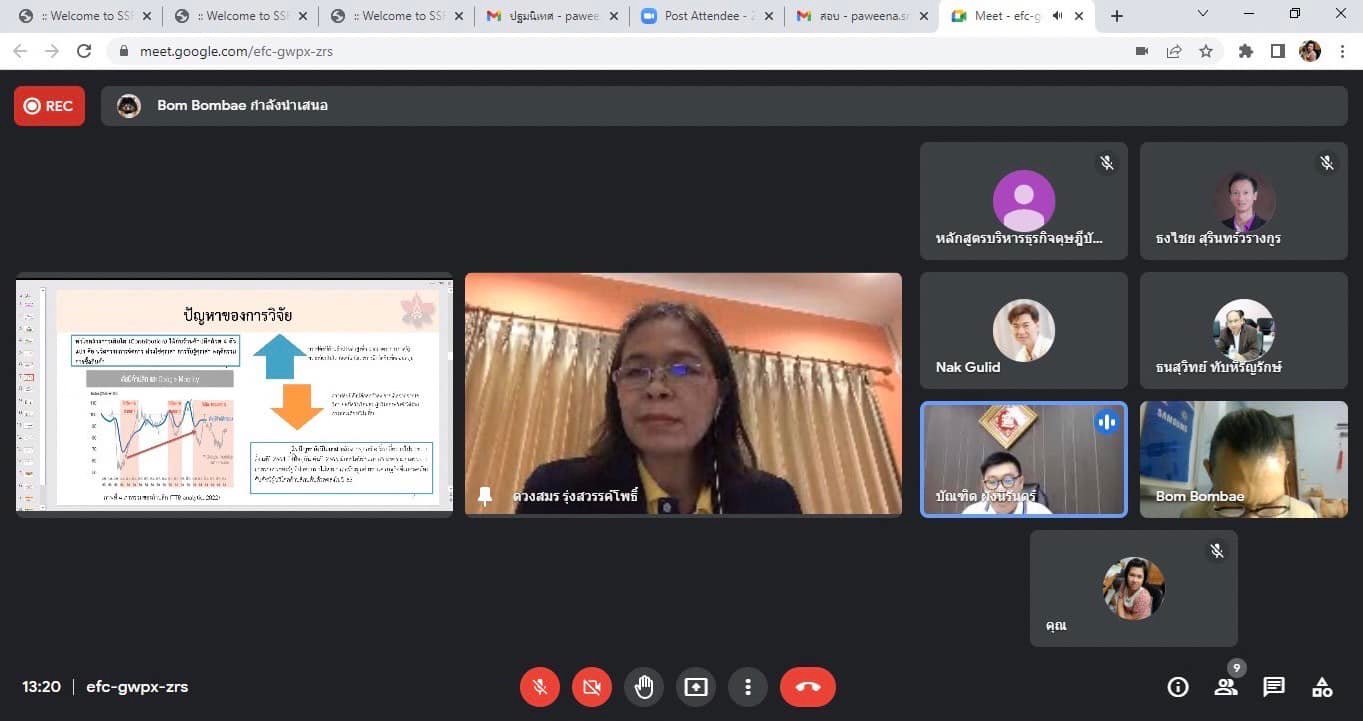Click the red REC recording indicator

pyautogui.click(x=49, y=106)
